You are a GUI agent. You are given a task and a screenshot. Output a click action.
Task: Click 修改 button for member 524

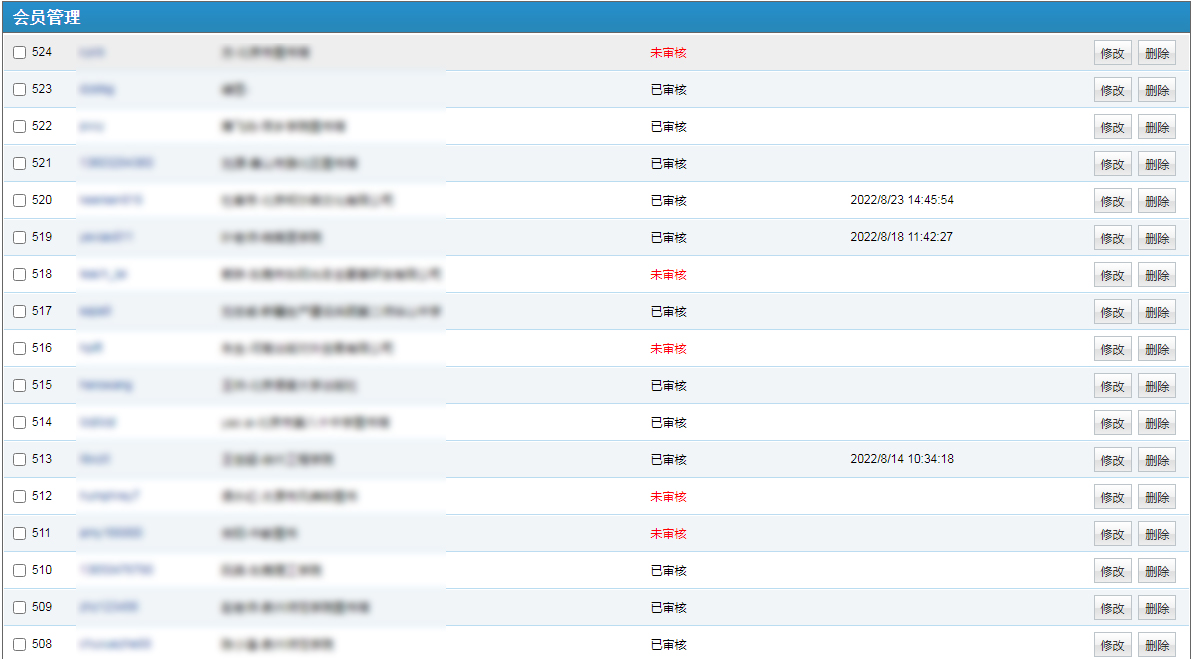tap(1112, 54)
